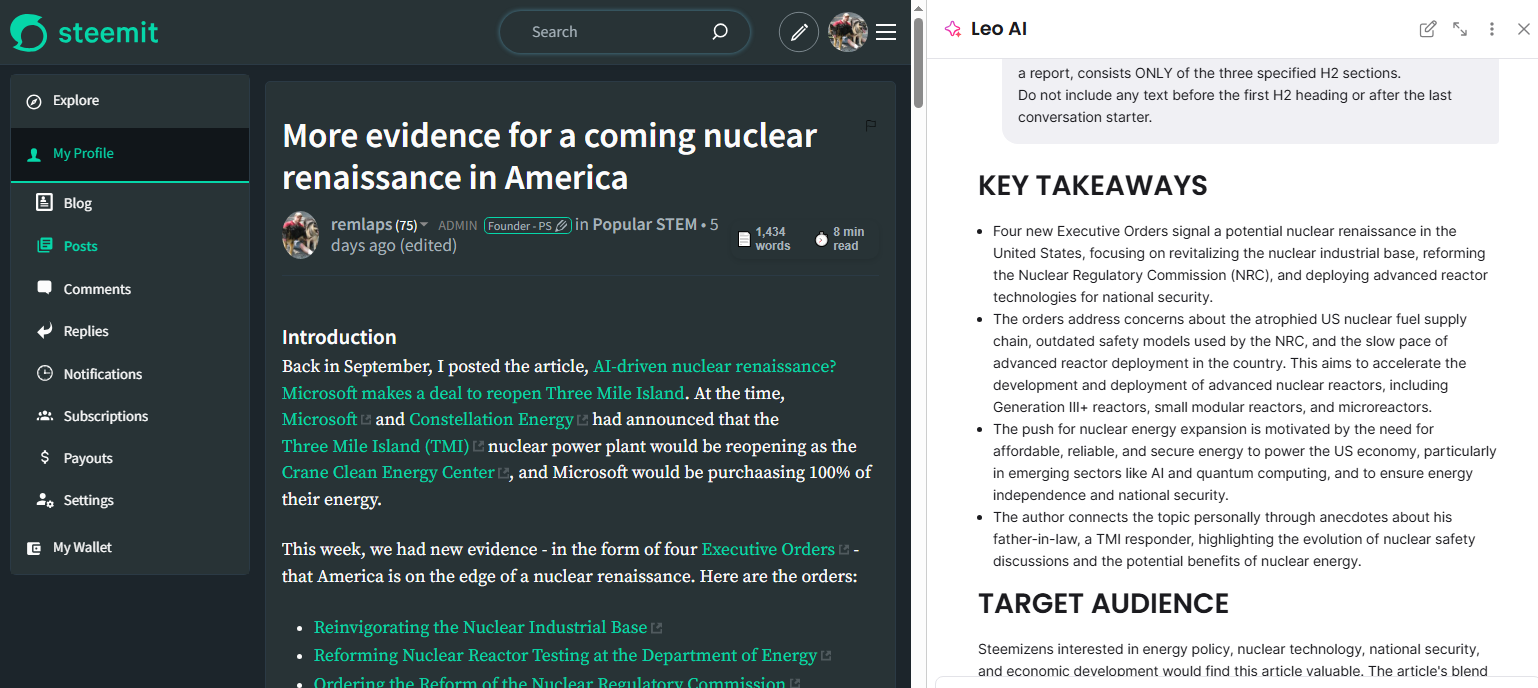This screenshot has height=688, width=1538.
Task: Click the Leo AI sparkle icon
Action: 953,29
